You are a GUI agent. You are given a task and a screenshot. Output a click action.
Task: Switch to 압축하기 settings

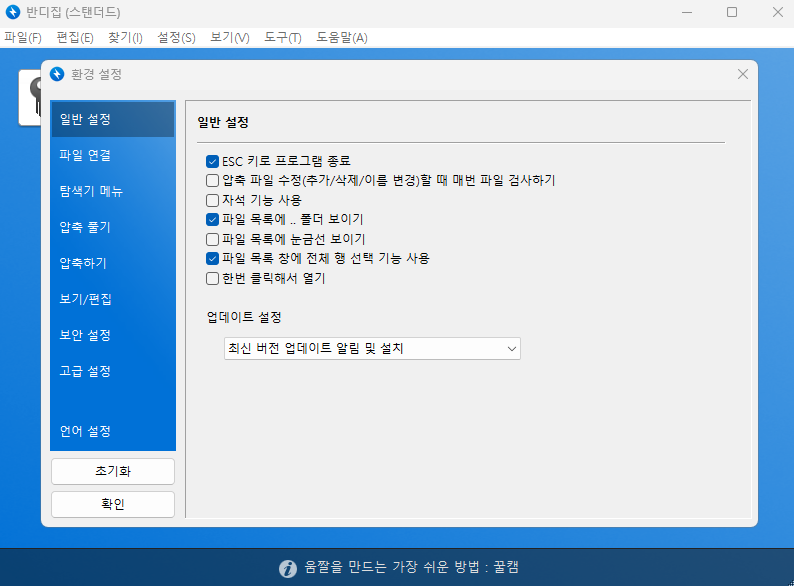point(113,263)
